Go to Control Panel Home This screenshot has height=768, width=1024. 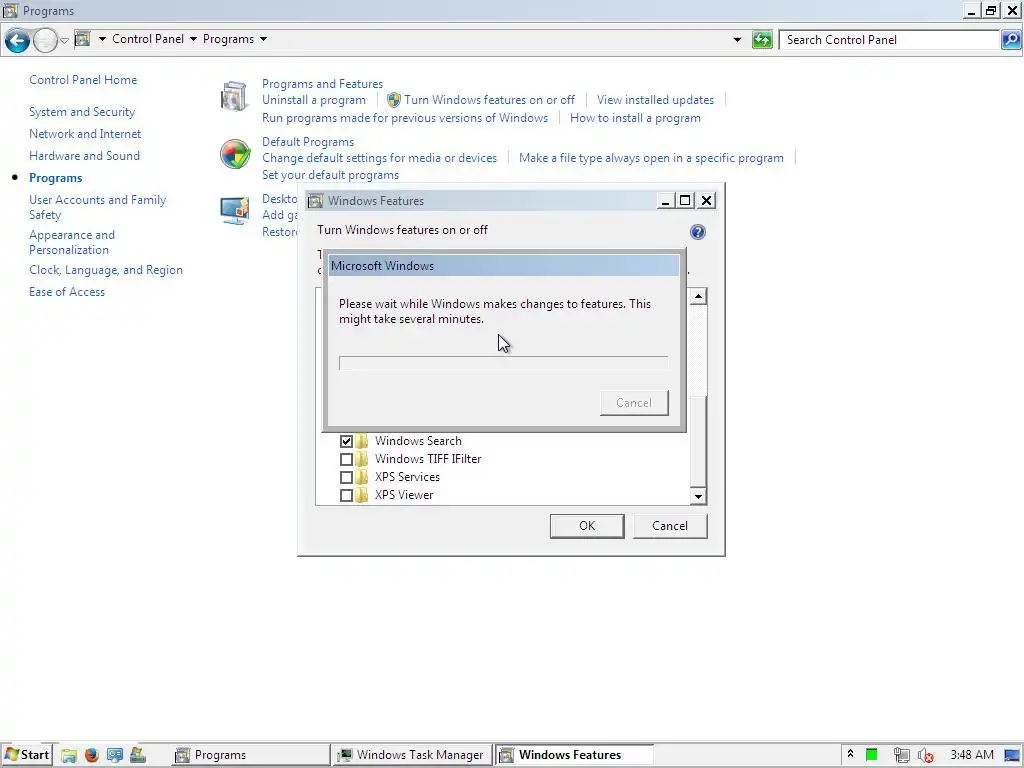pos(83,80)
